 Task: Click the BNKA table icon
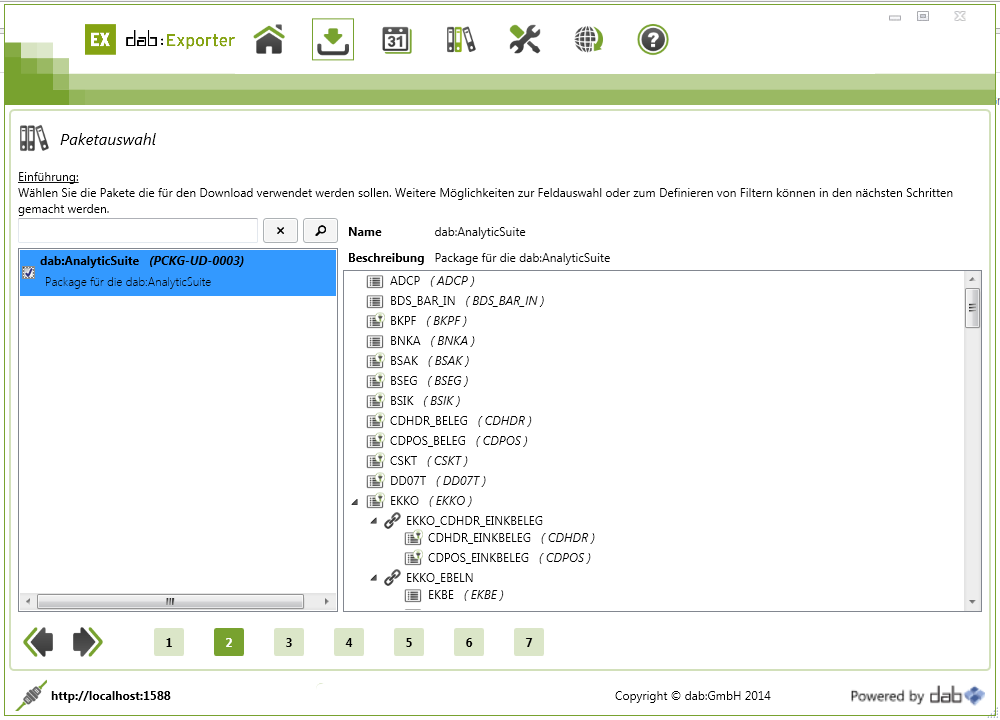tap(375, 341)
